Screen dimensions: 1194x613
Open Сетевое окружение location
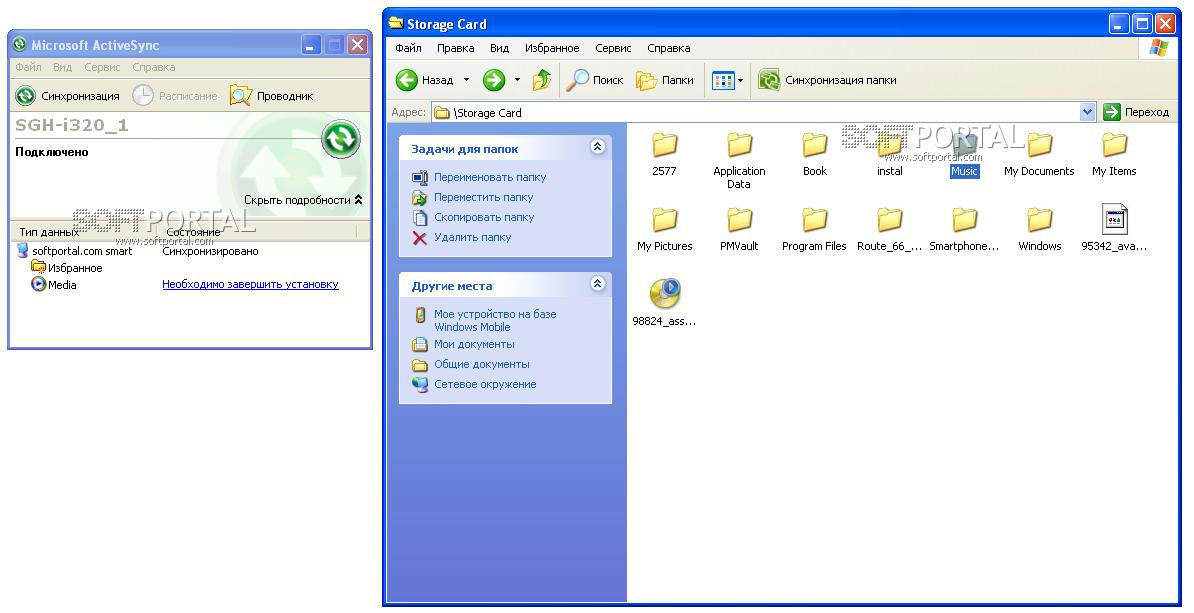coord(485,384)
